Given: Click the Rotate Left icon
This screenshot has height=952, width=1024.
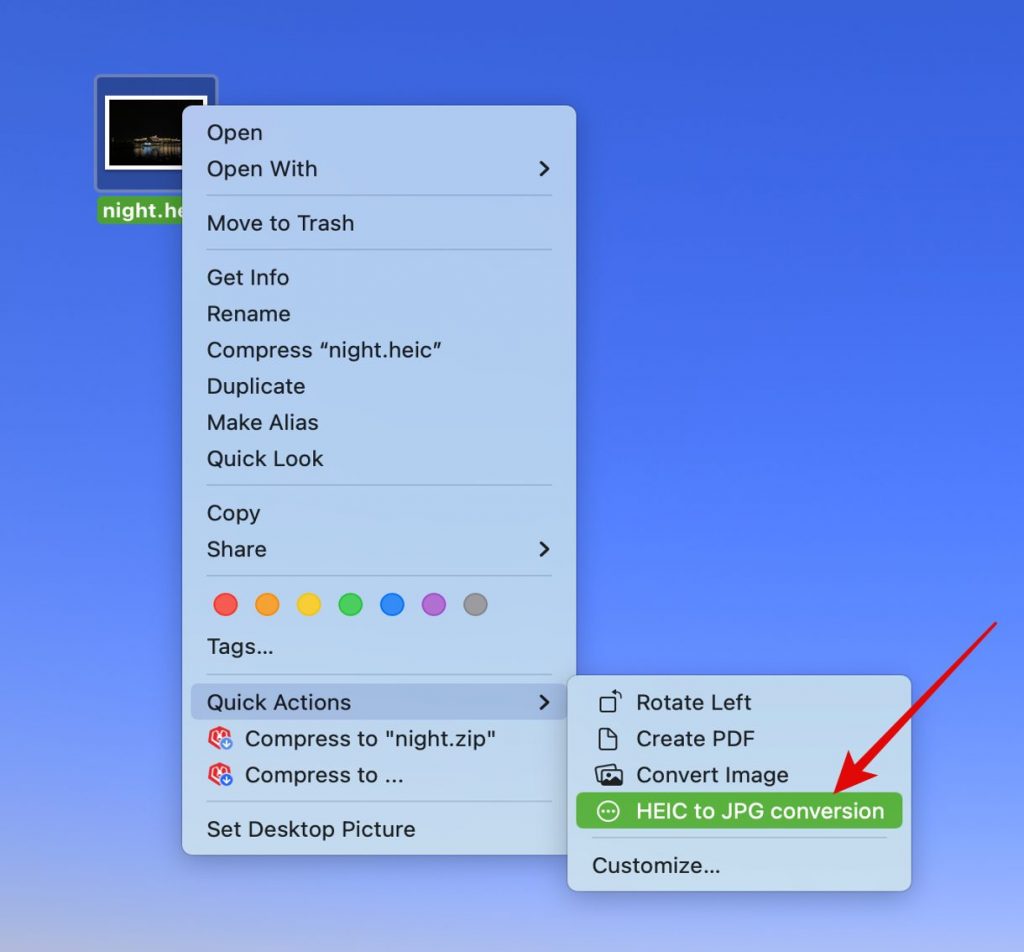Looking at the screenshot, I should point(609,702).
